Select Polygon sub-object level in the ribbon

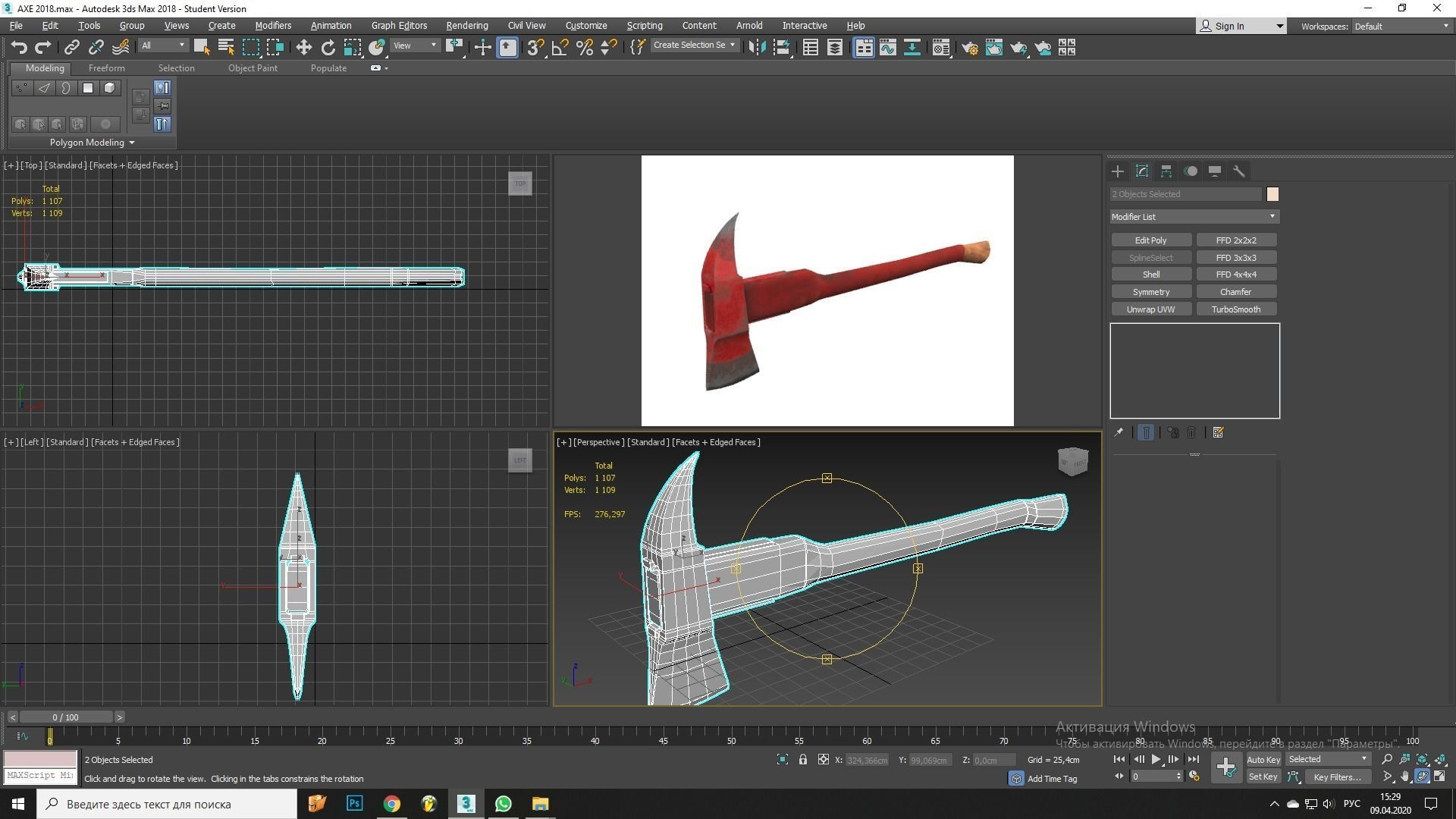point(88,88)
